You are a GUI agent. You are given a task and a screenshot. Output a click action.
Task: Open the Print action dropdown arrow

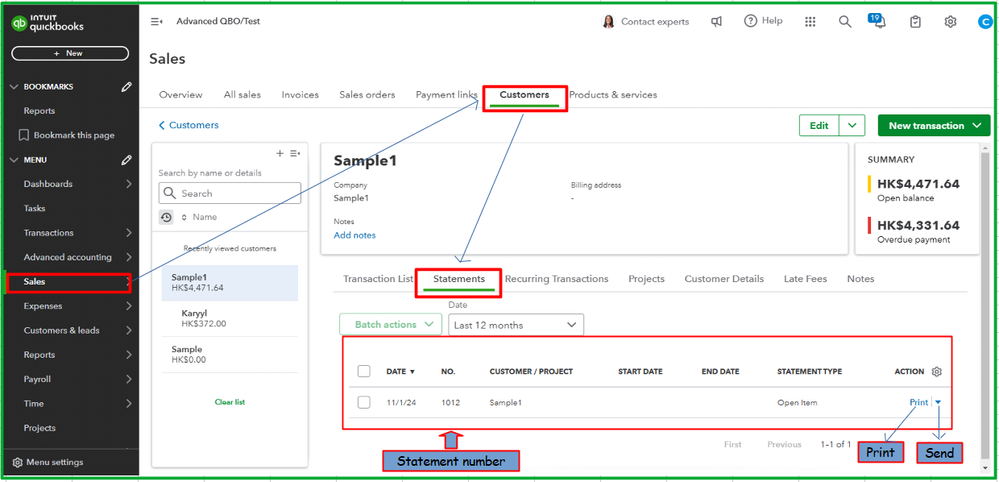click(938, 402)
